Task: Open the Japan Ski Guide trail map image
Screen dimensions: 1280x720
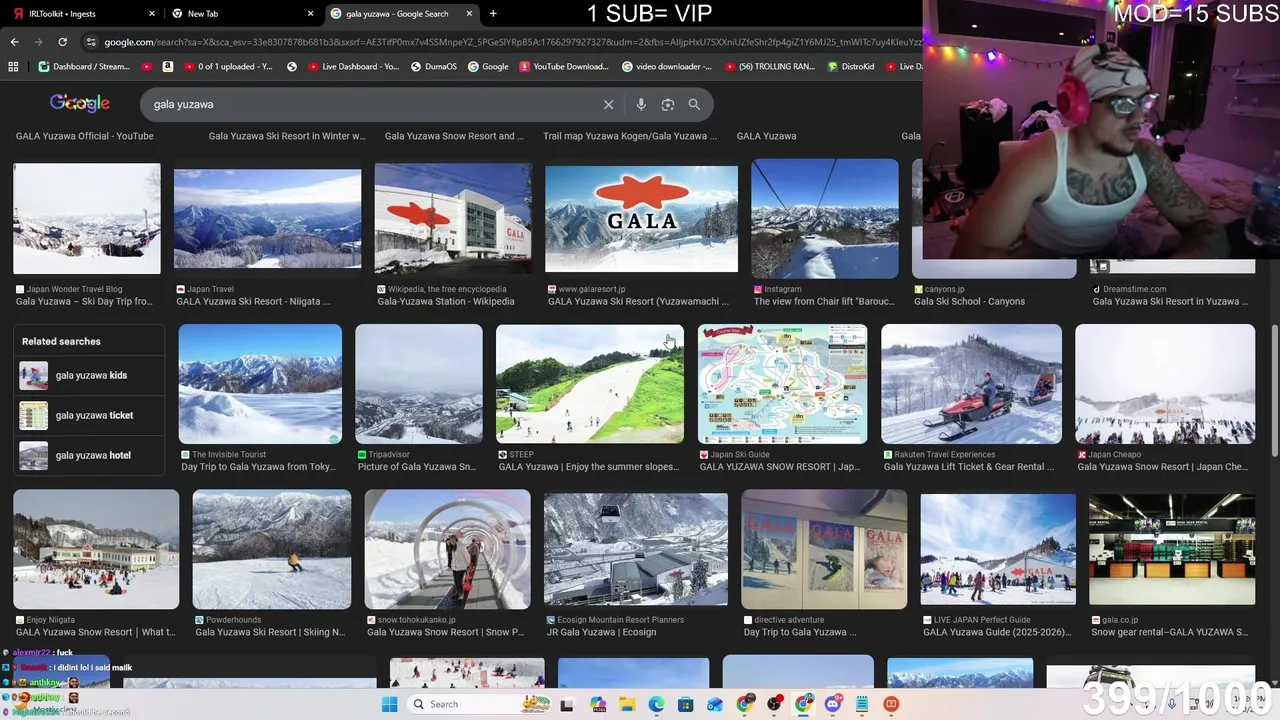Action: [782, 383]
